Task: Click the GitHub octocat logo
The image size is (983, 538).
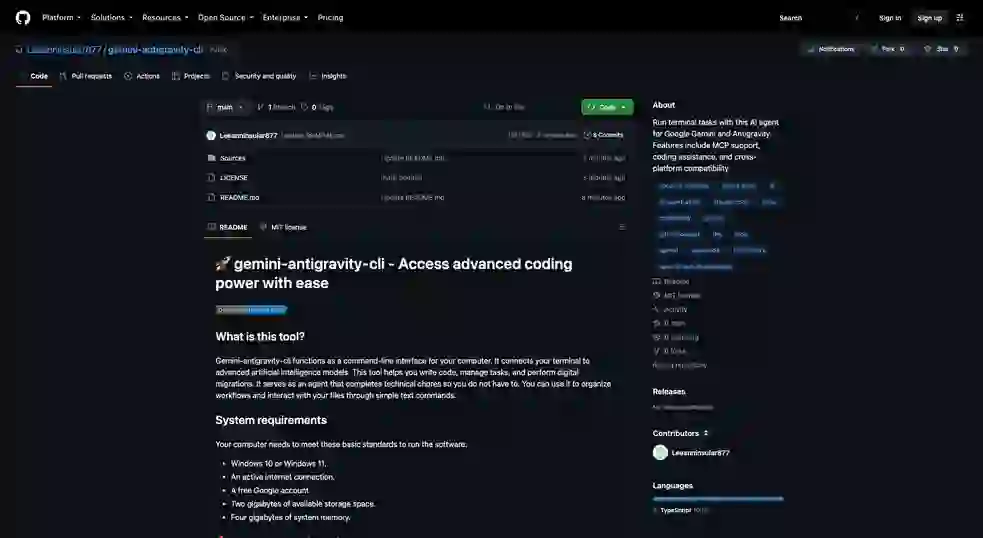Action: tap(23, 18)
